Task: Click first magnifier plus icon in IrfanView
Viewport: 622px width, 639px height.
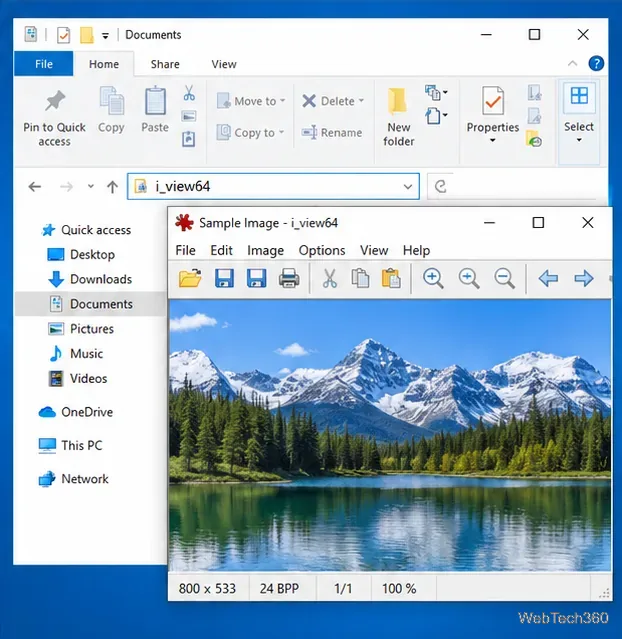Action: tap(433, 279)
